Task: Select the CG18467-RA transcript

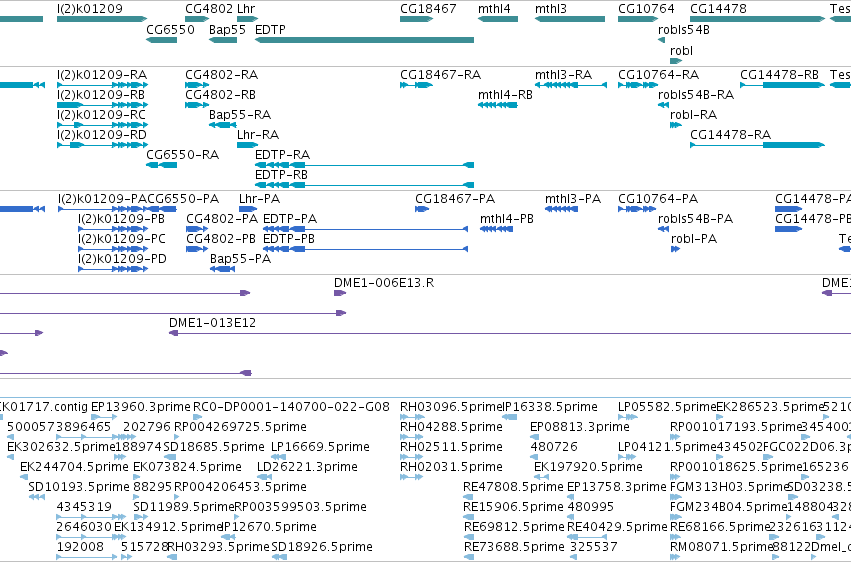Action: pyautogui.click(x=440, y=74)
